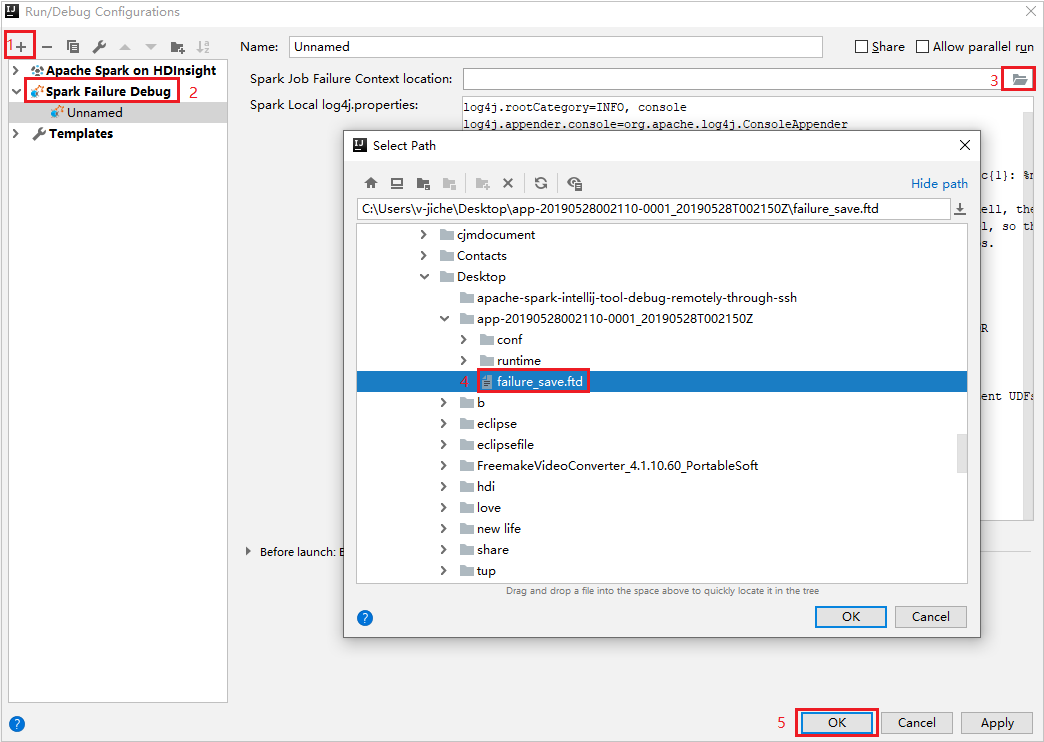Open the folder browser for Failure Context location
Image resolution: width=1044 pixels, height=742 pixels.
(1017, 78)
